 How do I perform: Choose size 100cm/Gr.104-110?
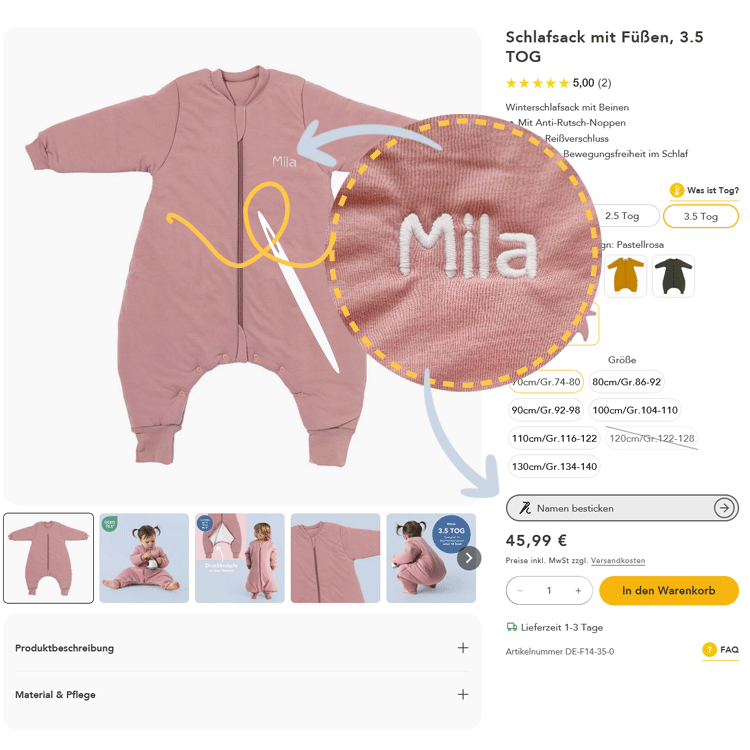(x=634, y=410)
